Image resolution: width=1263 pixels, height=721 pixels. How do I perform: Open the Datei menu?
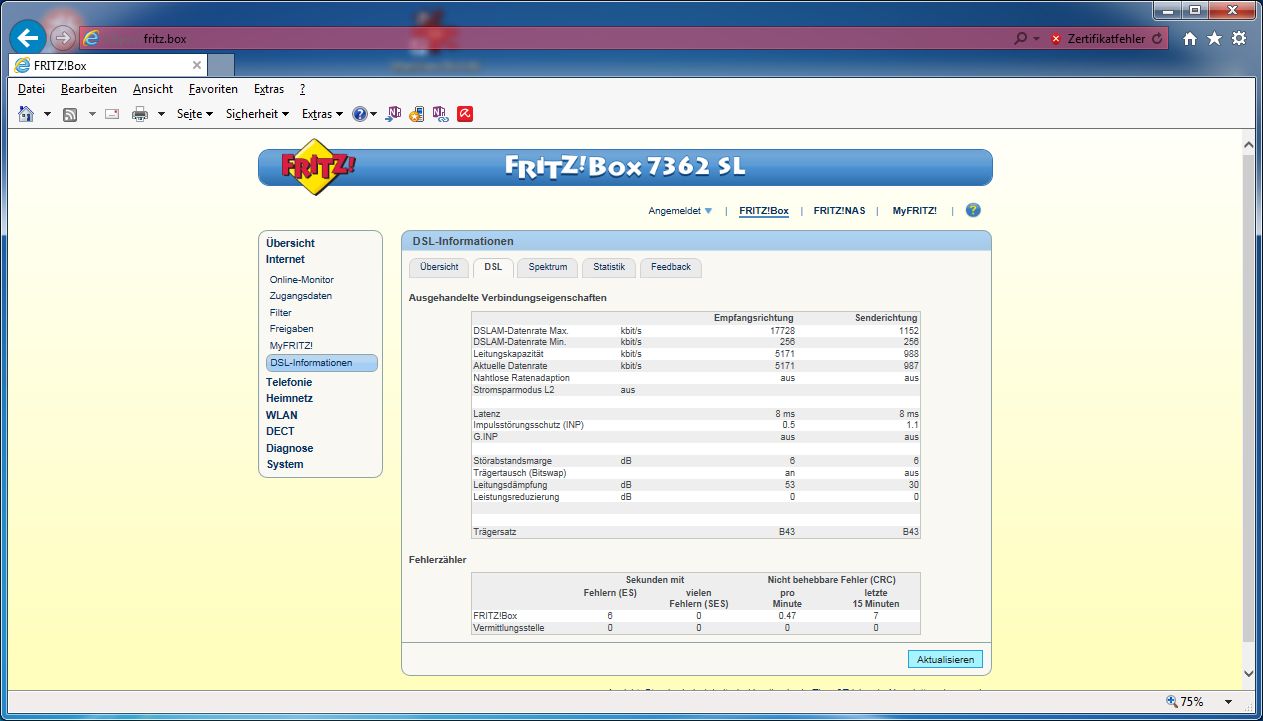[x=31, y=89]
